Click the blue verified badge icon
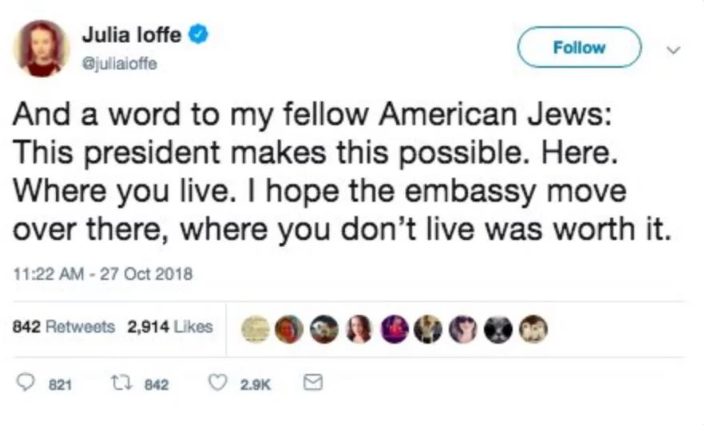704x431 pixels. click(198, 35)
